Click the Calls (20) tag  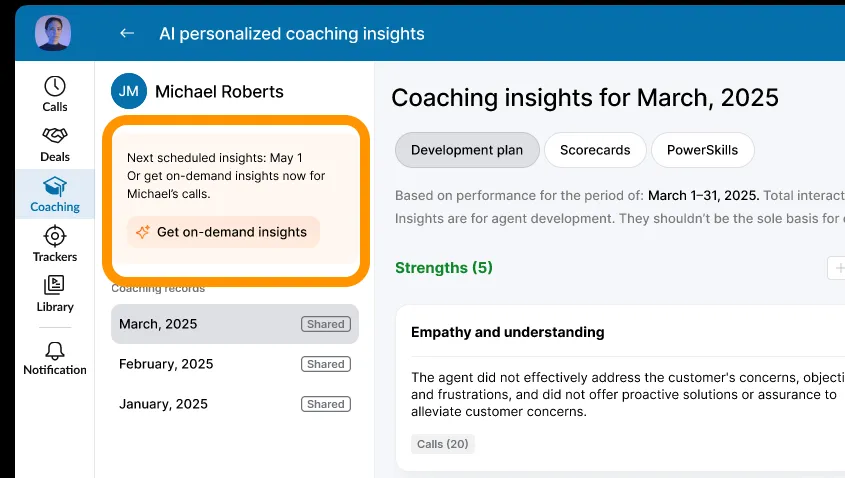[443, 444]
